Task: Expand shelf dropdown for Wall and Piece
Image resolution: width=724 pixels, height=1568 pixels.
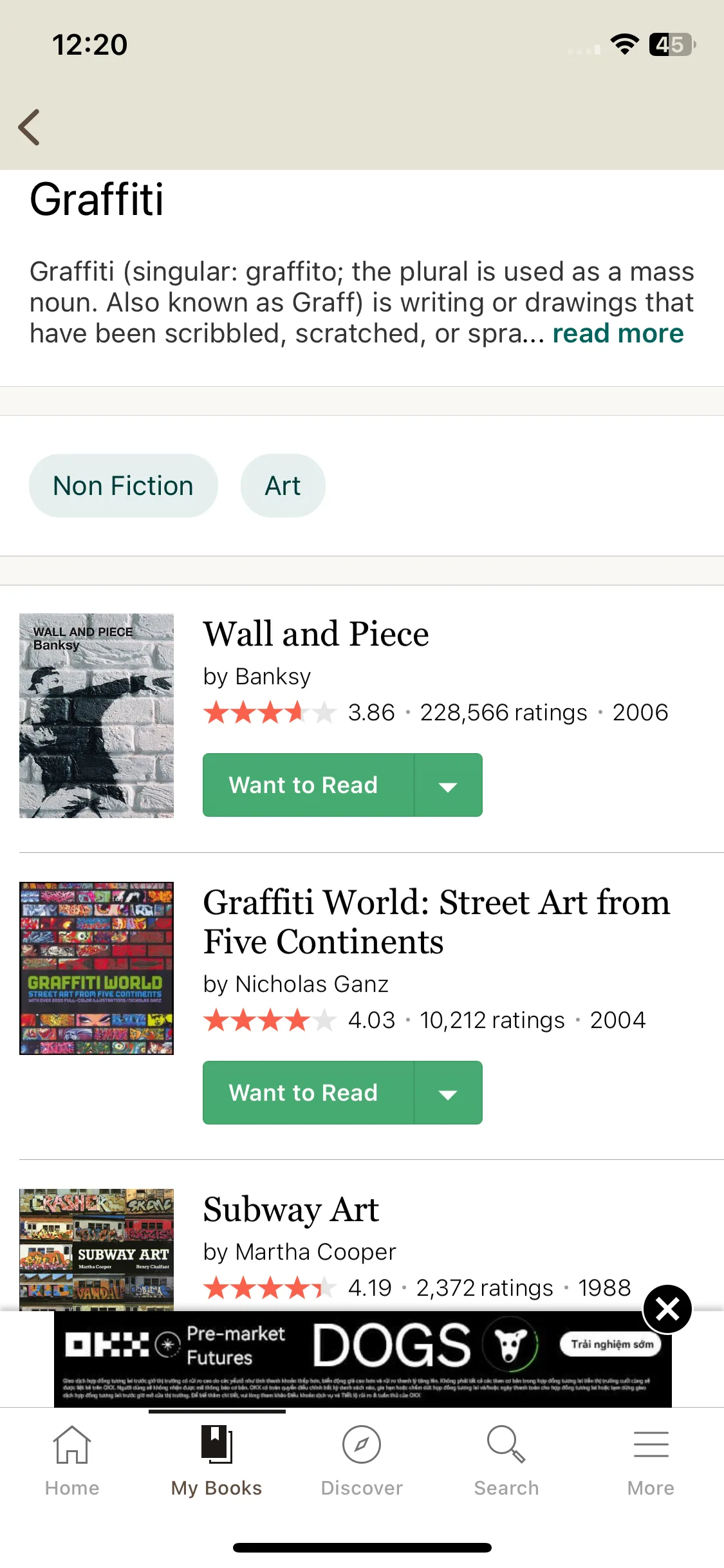Action: 449,785
